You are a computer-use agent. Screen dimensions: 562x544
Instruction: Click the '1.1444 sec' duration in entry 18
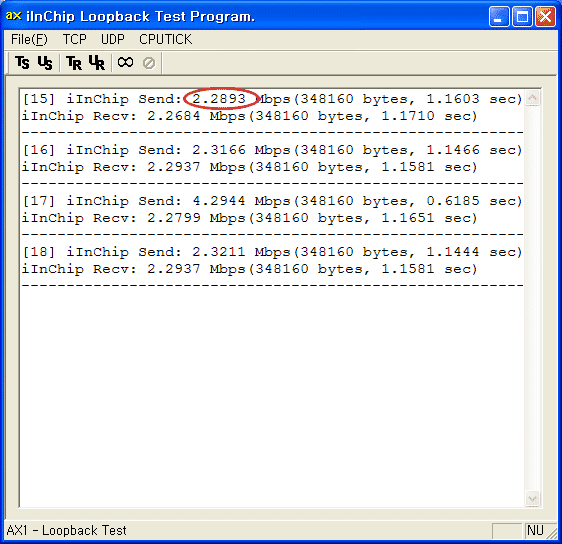[x=473, y=252]
